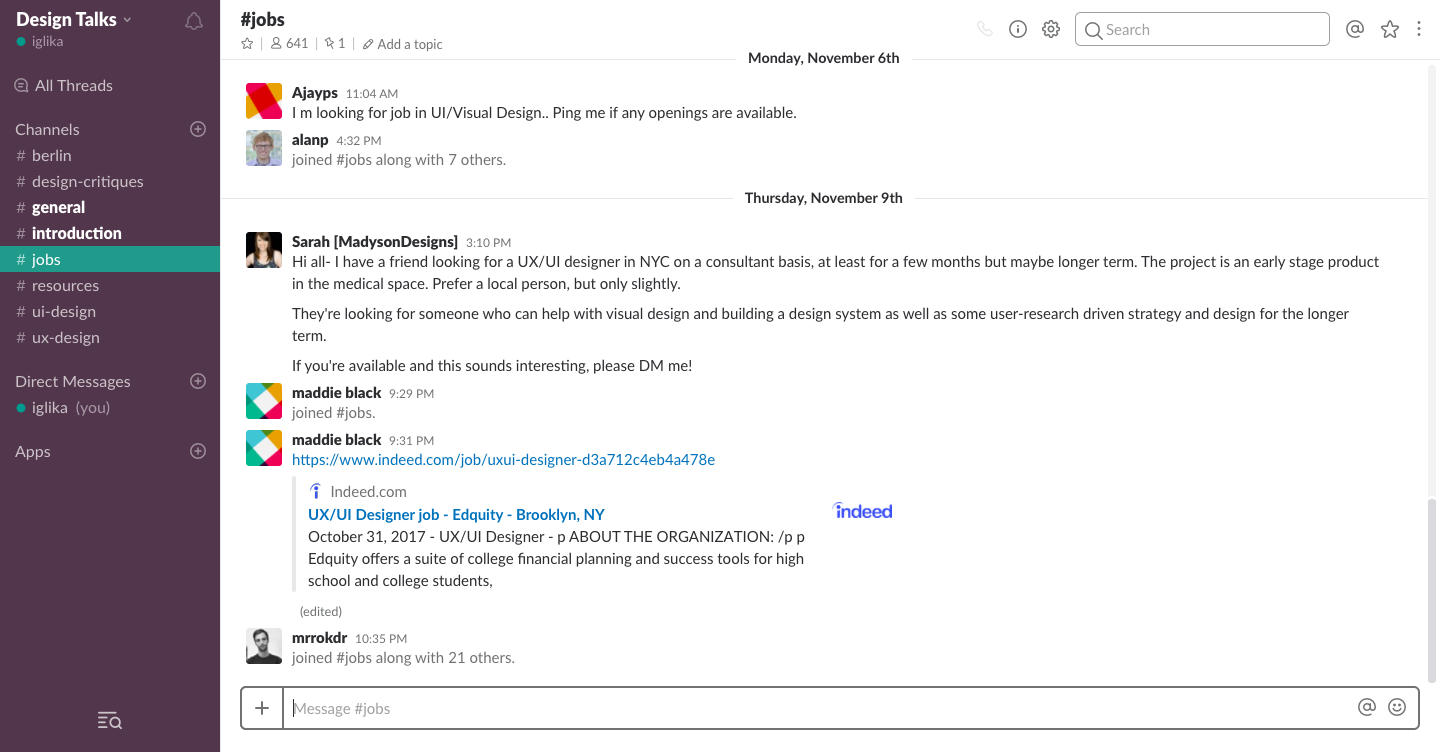Open notification bell settings
1440x752 pixels.
194,21
